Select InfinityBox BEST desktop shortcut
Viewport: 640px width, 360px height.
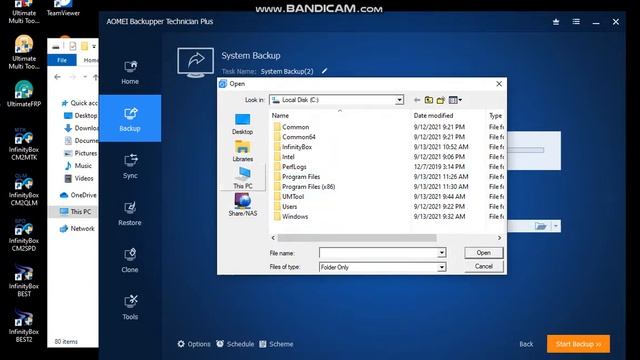pyautogui.click(x=24, y=280)
